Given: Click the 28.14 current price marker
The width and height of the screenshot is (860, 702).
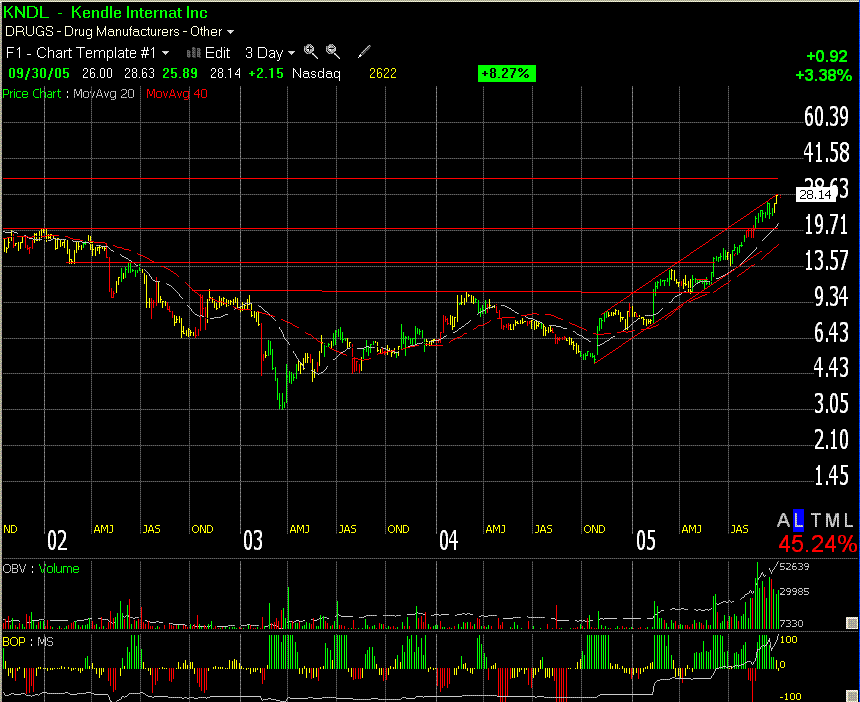Looking at the screenshot, I should pyautogui.click(x=815, y=195).
